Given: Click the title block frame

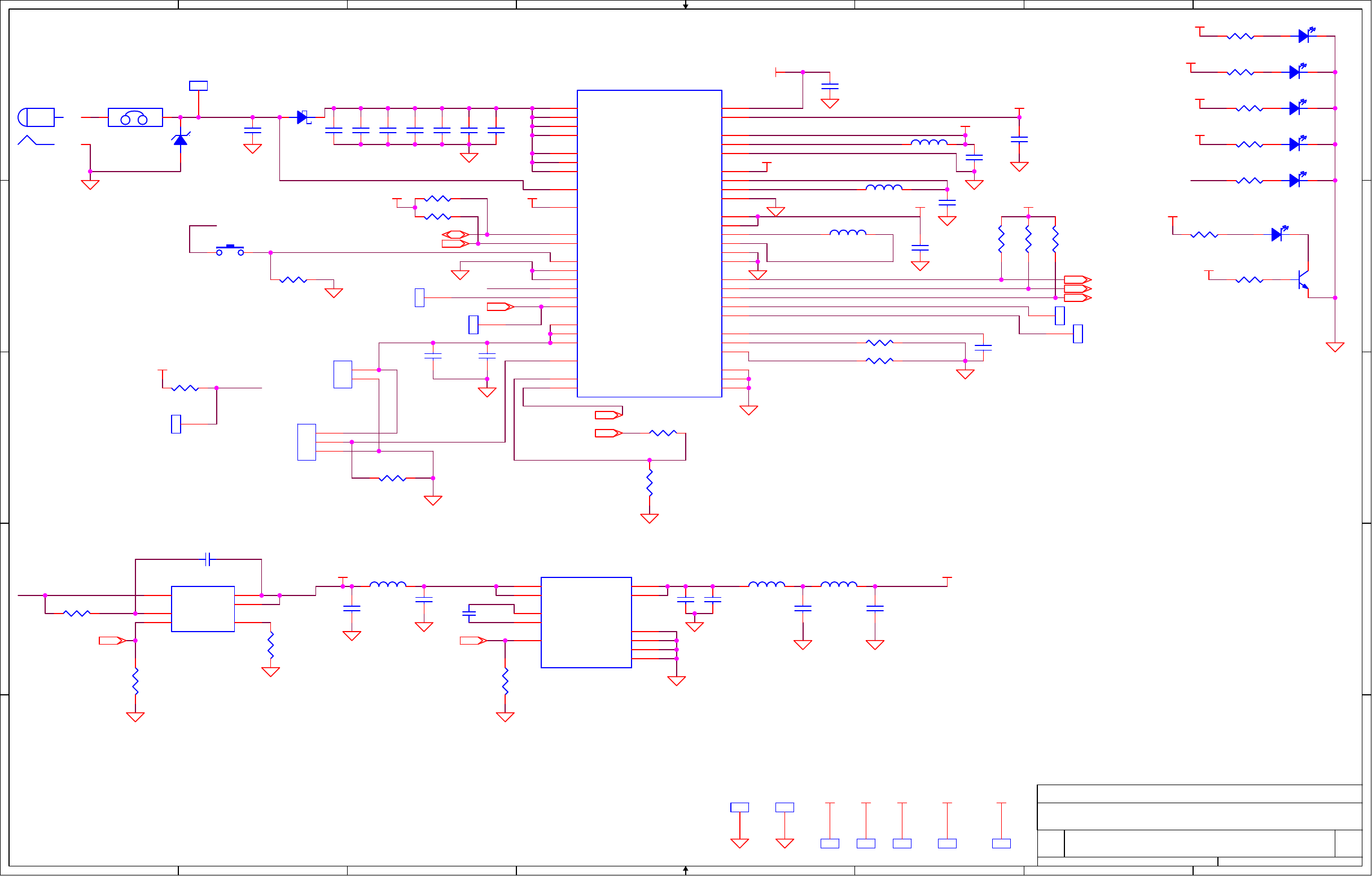Looking at the screenshot, I should (1200, 825).
